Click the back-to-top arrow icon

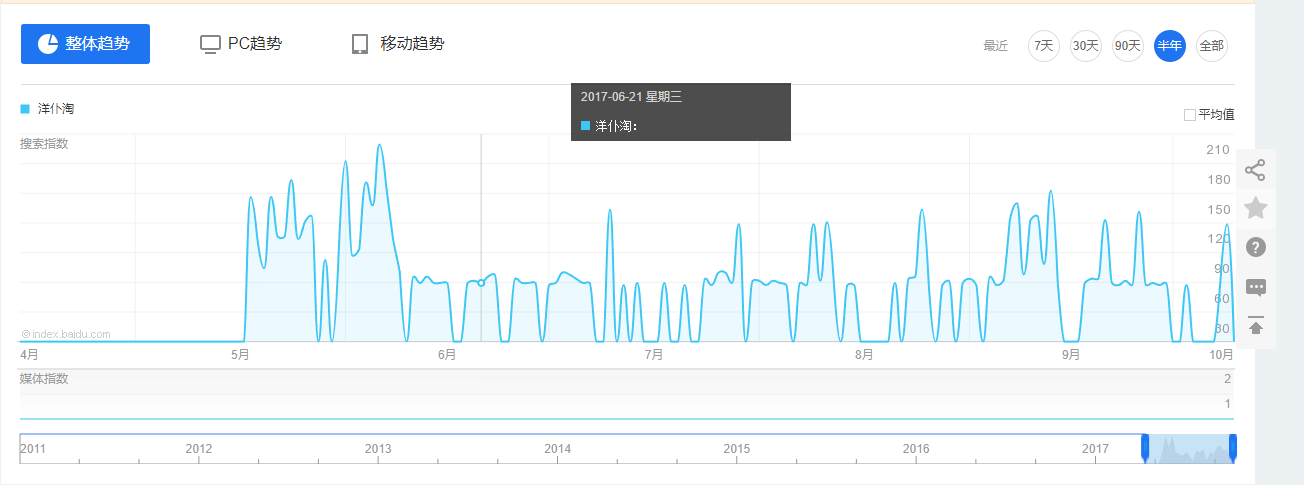click(x=1256, y=326)
